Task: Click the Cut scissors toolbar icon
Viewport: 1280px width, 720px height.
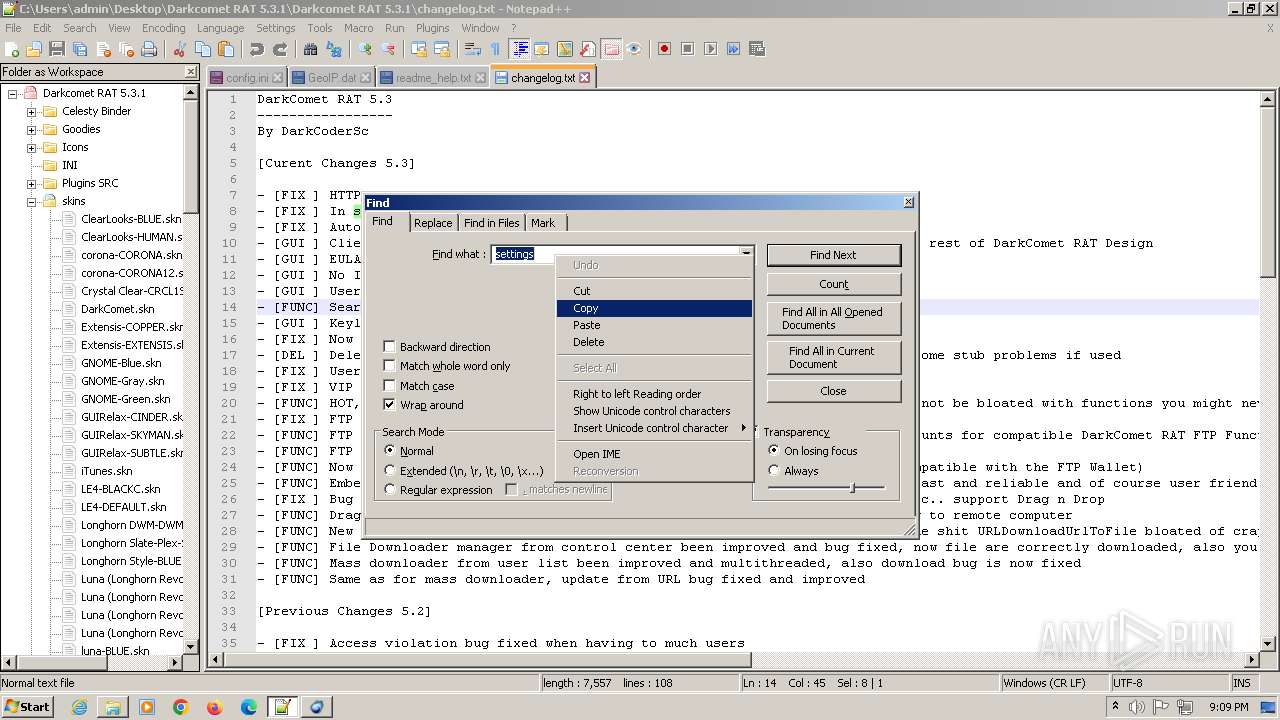Action: 180,49
